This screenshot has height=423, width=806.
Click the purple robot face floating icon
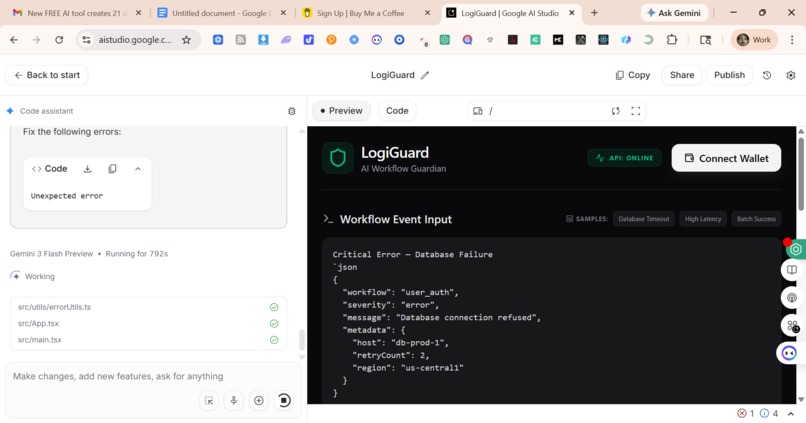pyautogui.click(x=789, y=353)
